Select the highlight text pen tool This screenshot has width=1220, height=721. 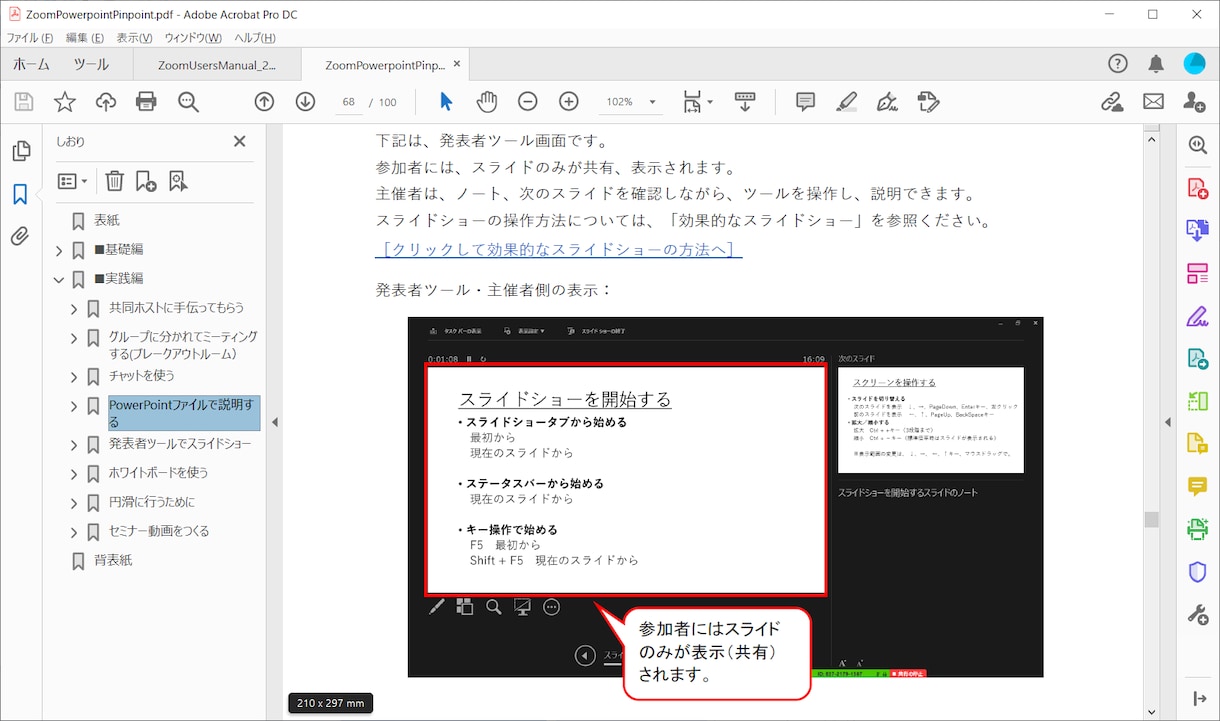pos(846,102)
